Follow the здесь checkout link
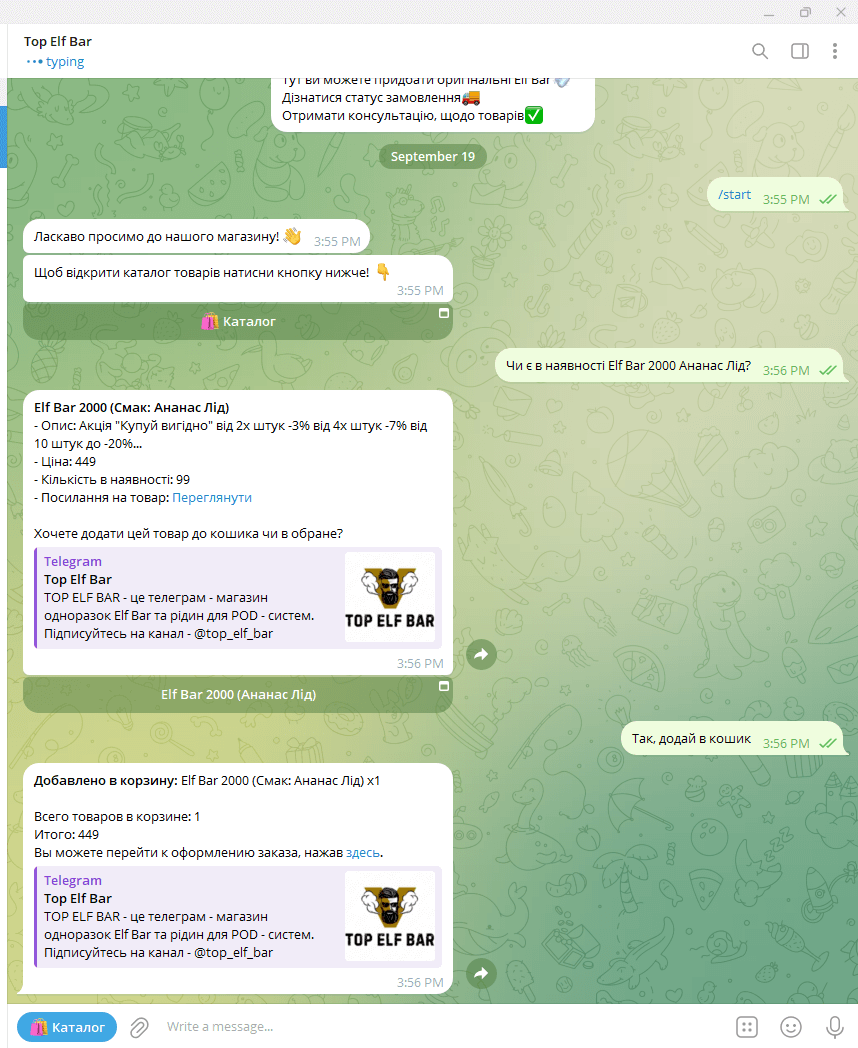This screenshot has height=1048, width=858. tap(363, 853)
